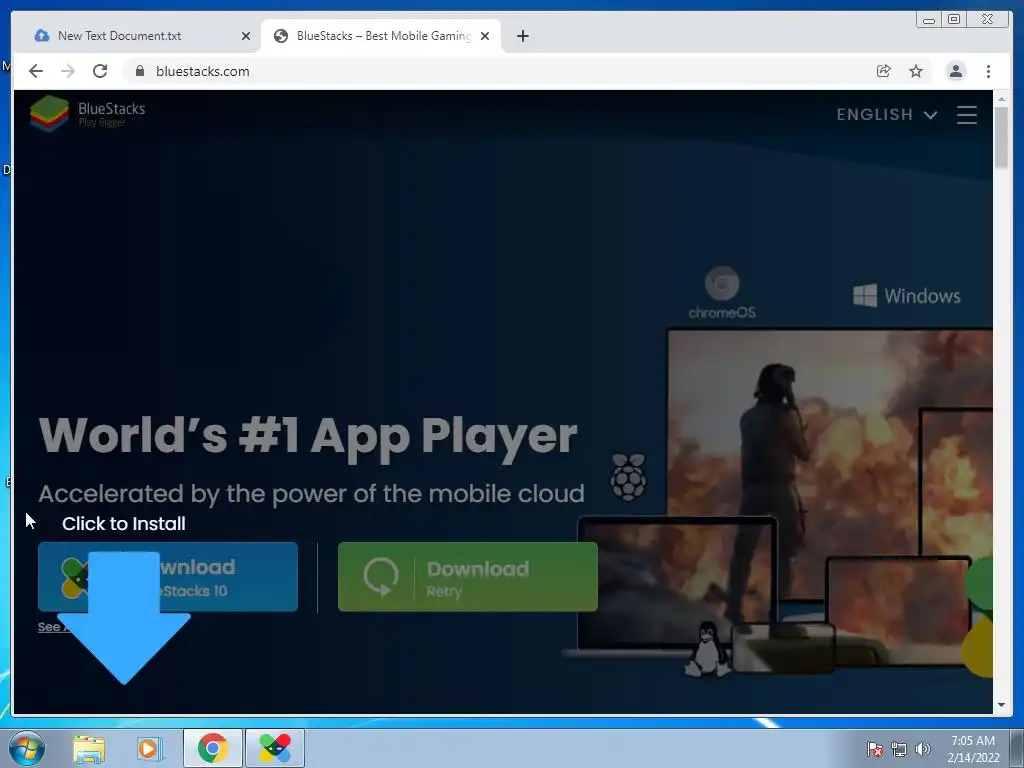Open File Explorer from the taskbar

pos(89,748)
